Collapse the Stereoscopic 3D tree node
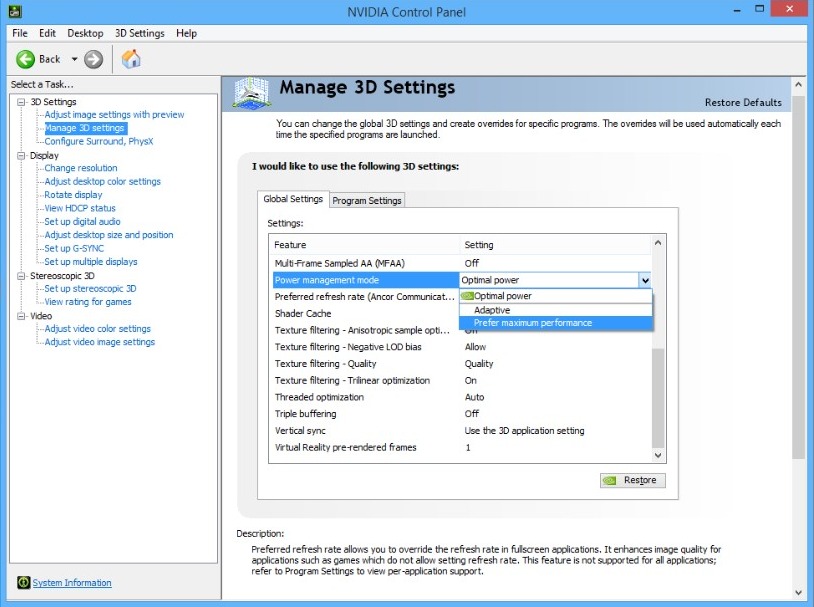Image resolution: width=814 pixels, height=607 pixels. 21,275
